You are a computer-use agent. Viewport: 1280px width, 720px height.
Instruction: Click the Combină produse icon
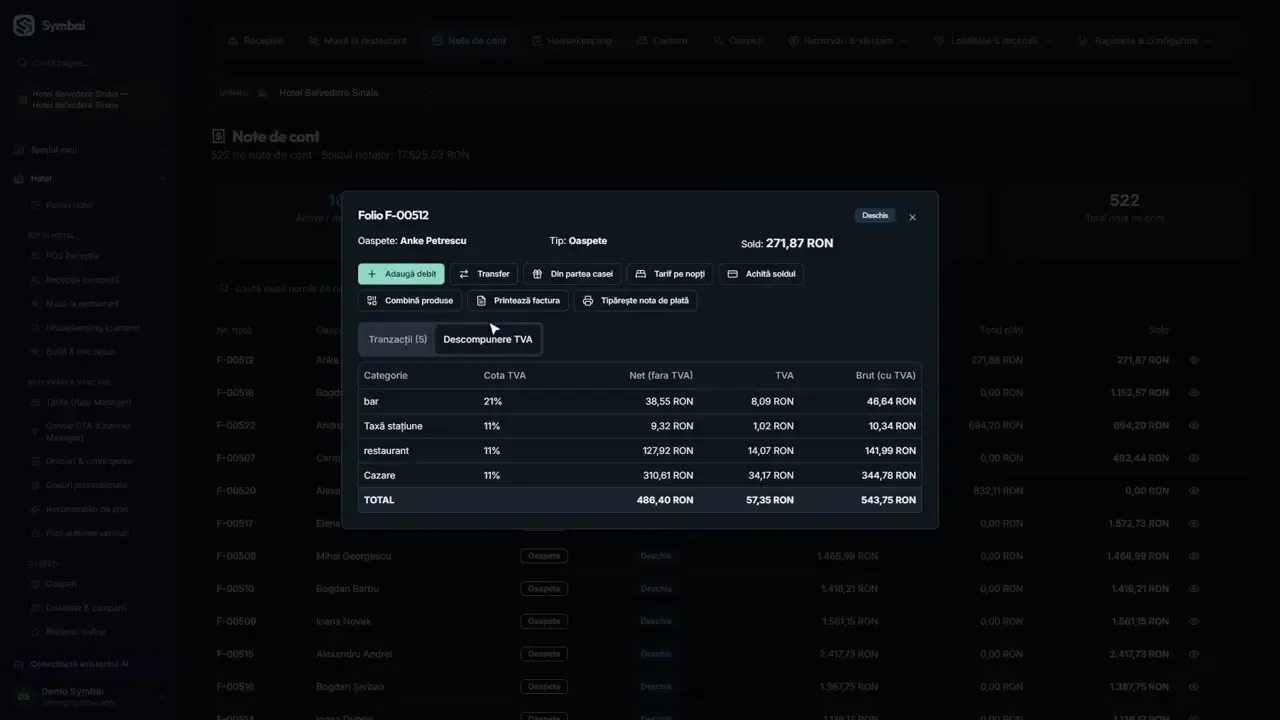[371, 300]
